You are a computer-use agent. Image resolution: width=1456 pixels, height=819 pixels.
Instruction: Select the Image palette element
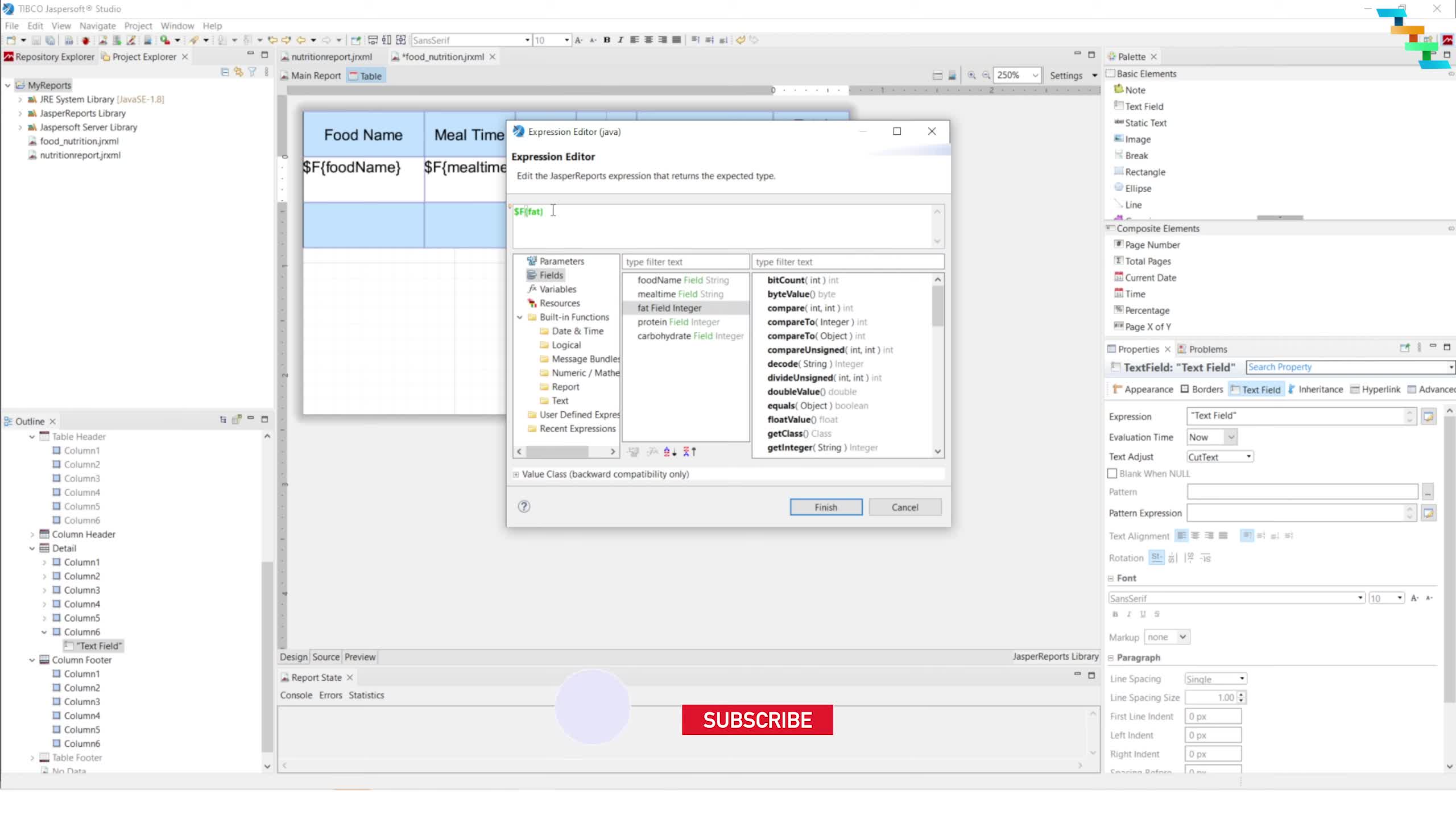pyautogui.click(x=1132, y=139)
